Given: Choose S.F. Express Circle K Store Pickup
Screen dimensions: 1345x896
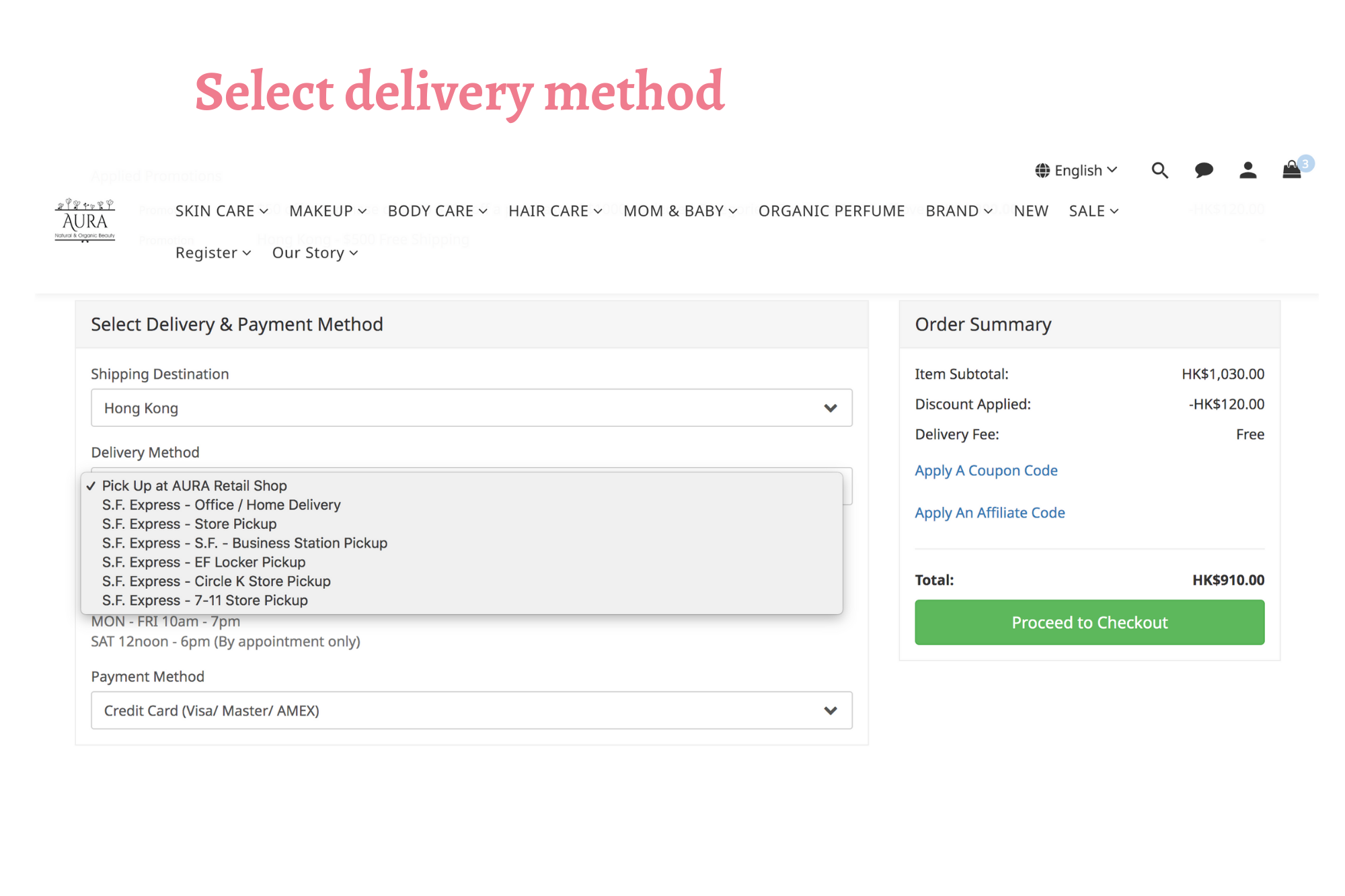Looking at the screenshot, I should [216, 581].
